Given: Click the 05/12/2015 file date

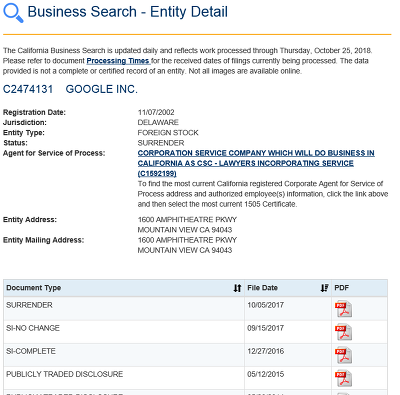Looking at the screenshot, I should [265, 374].
